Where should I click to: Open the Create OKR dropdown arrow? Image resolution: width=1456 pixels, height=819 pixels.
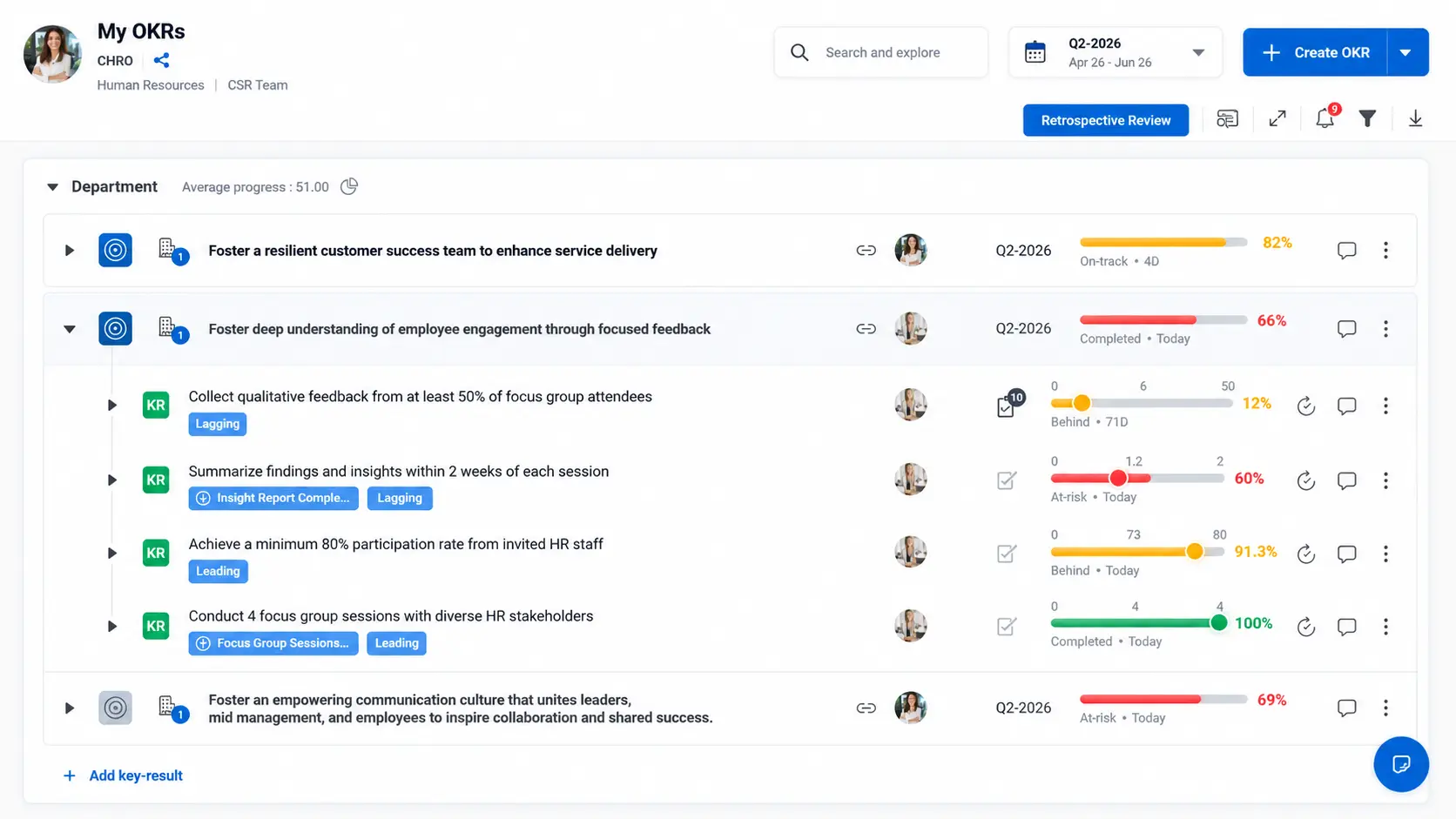(x=1405, y=52)
